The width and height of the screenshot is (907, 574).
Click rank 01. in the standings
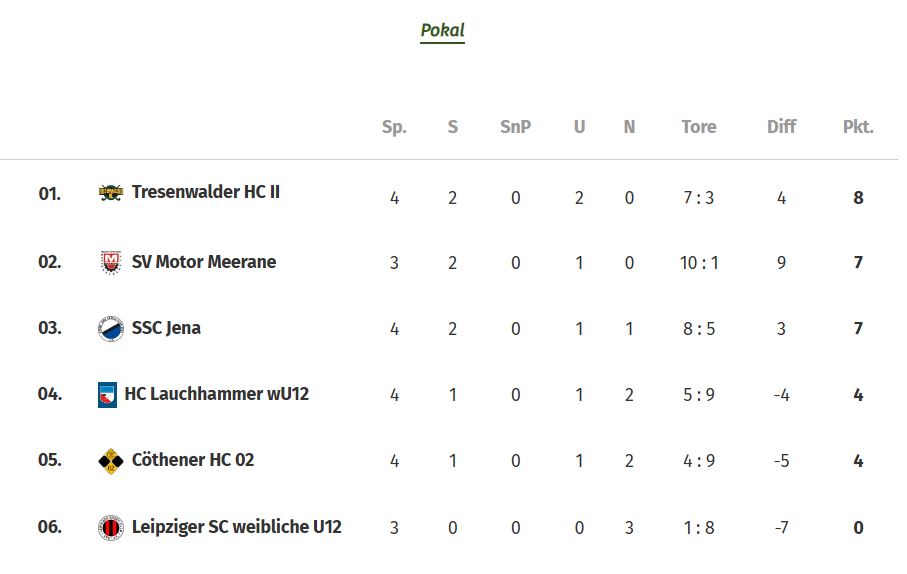point(50,193)
